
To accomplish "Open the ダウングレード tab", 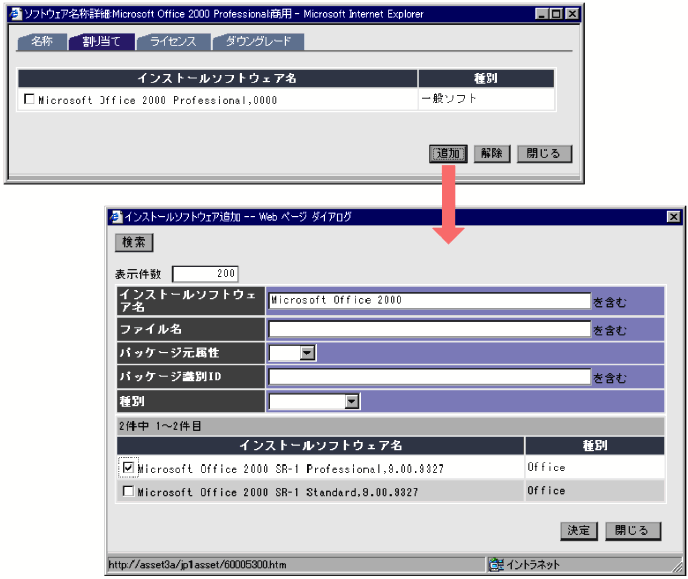I will 258,42.
